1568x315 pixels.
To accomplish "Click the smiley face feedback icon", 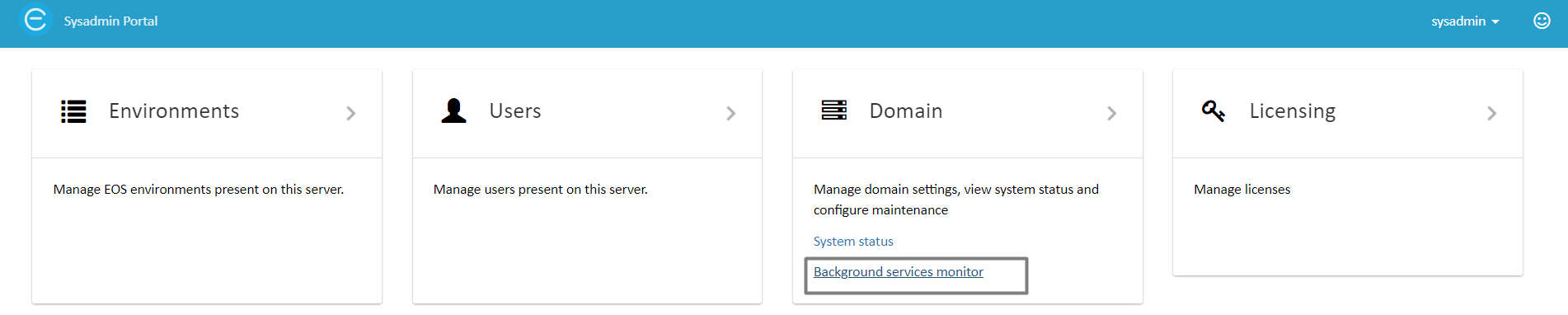I will point(1542,21).
